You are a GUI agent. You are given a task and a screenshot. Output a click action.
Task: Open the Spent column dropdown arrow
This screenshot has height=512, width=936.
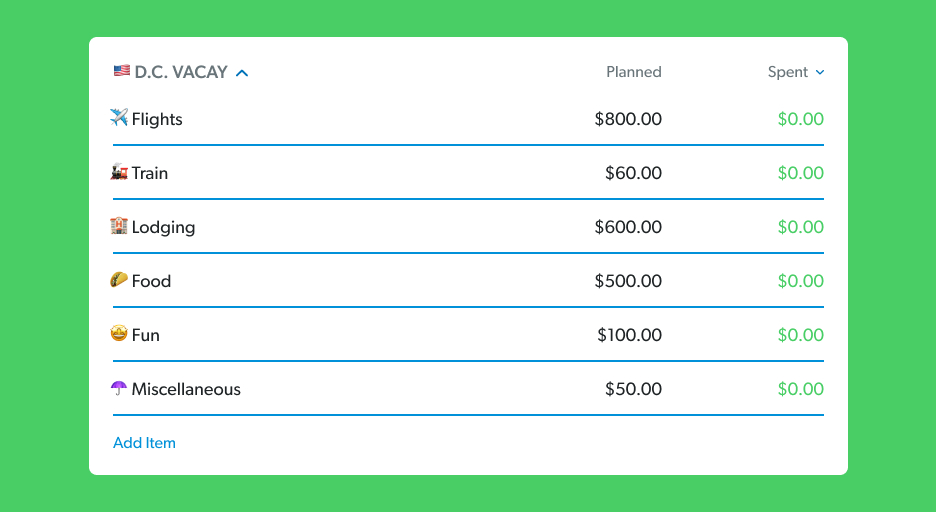pyautogui.click(x=820, y=72)
